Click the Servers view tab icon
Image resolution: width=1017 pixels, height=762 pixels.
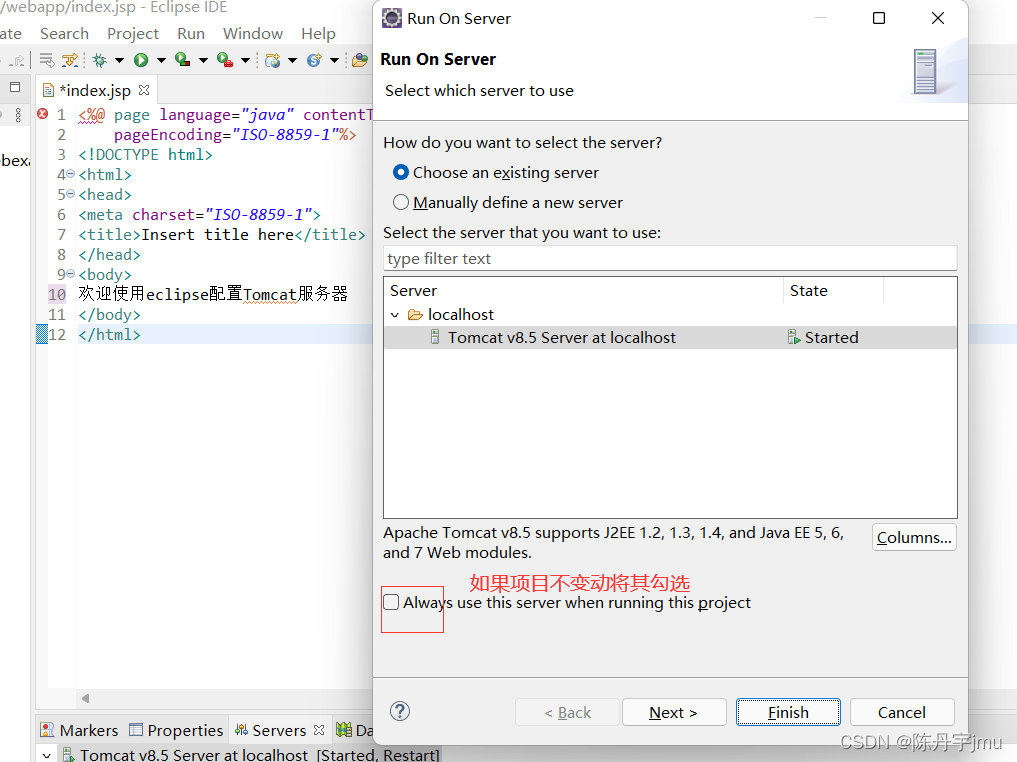click(241, 730)
